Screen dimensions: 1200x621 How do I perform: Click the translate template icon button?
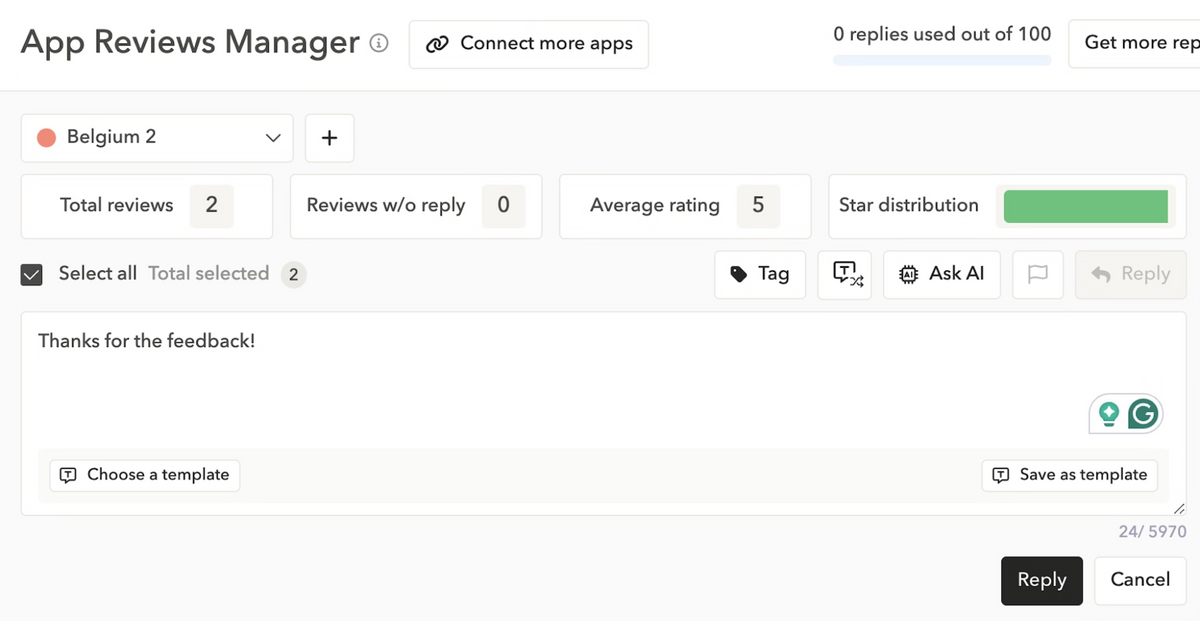[x=845, y=274]
